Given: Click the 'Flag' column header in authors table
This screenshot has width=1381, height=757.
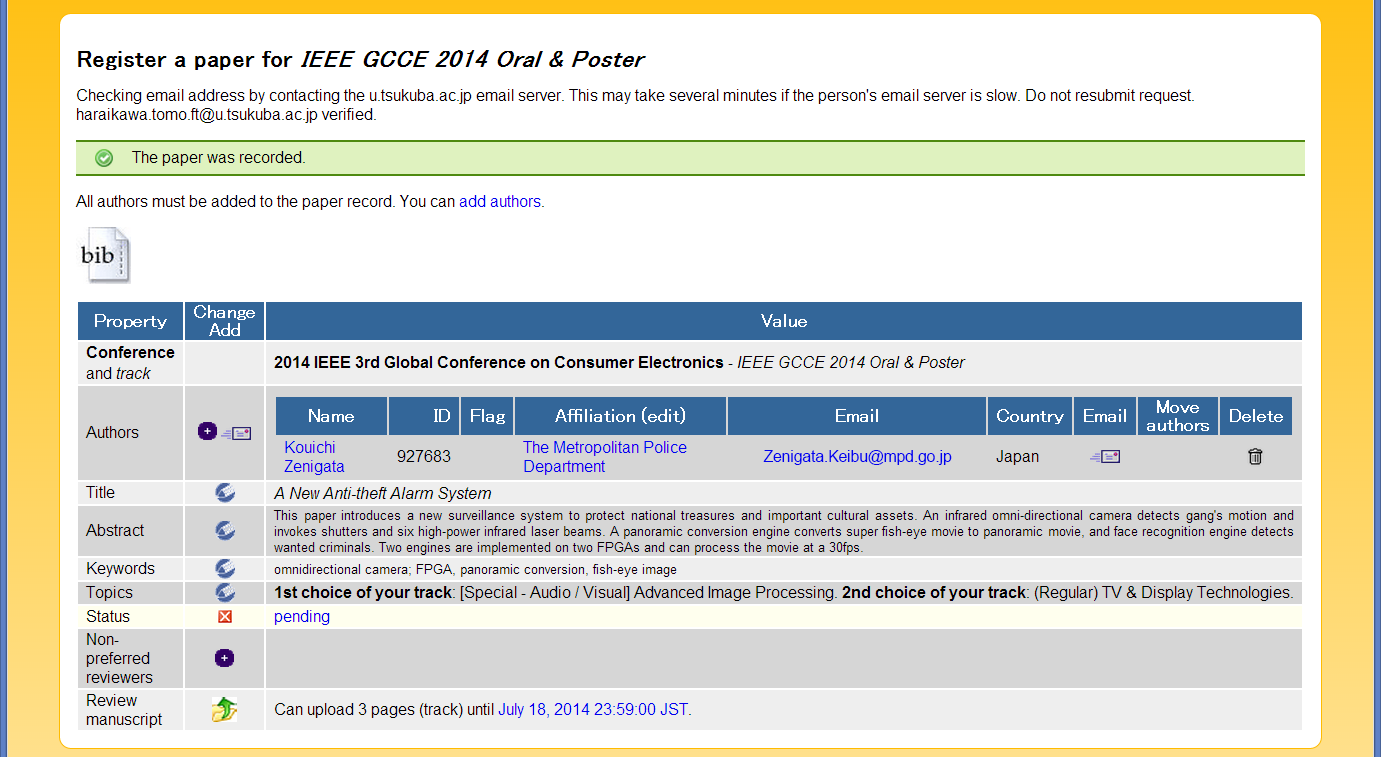Looking at the screenshot, I should 487,416.
